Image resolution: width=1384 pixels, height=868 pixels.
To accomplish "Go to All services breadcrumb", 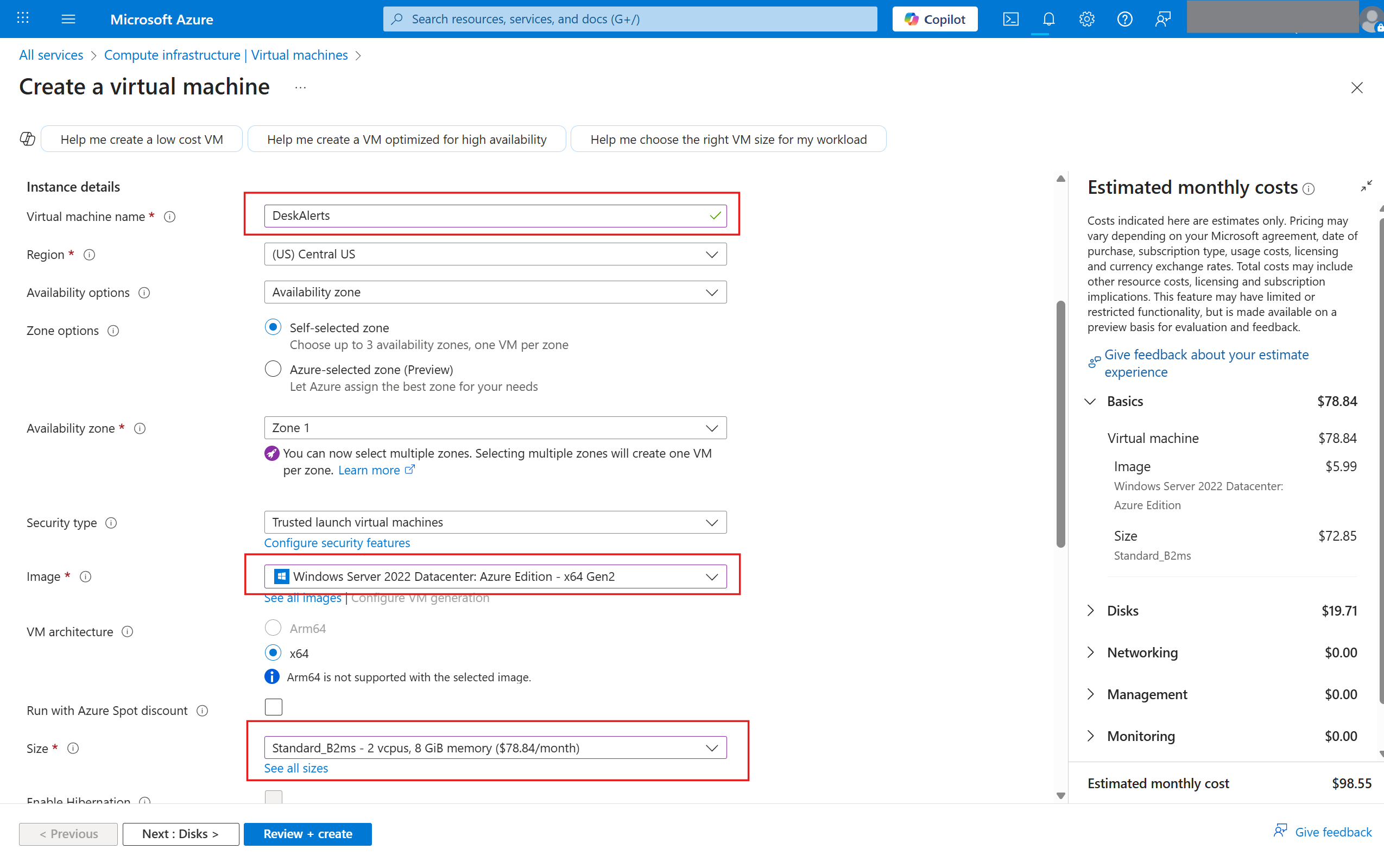I will [51, 55].
